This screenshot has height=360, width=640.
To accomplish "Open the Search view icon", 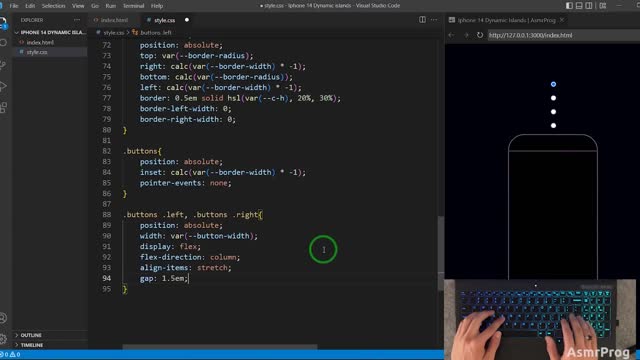I will click(x=3, y=43).
